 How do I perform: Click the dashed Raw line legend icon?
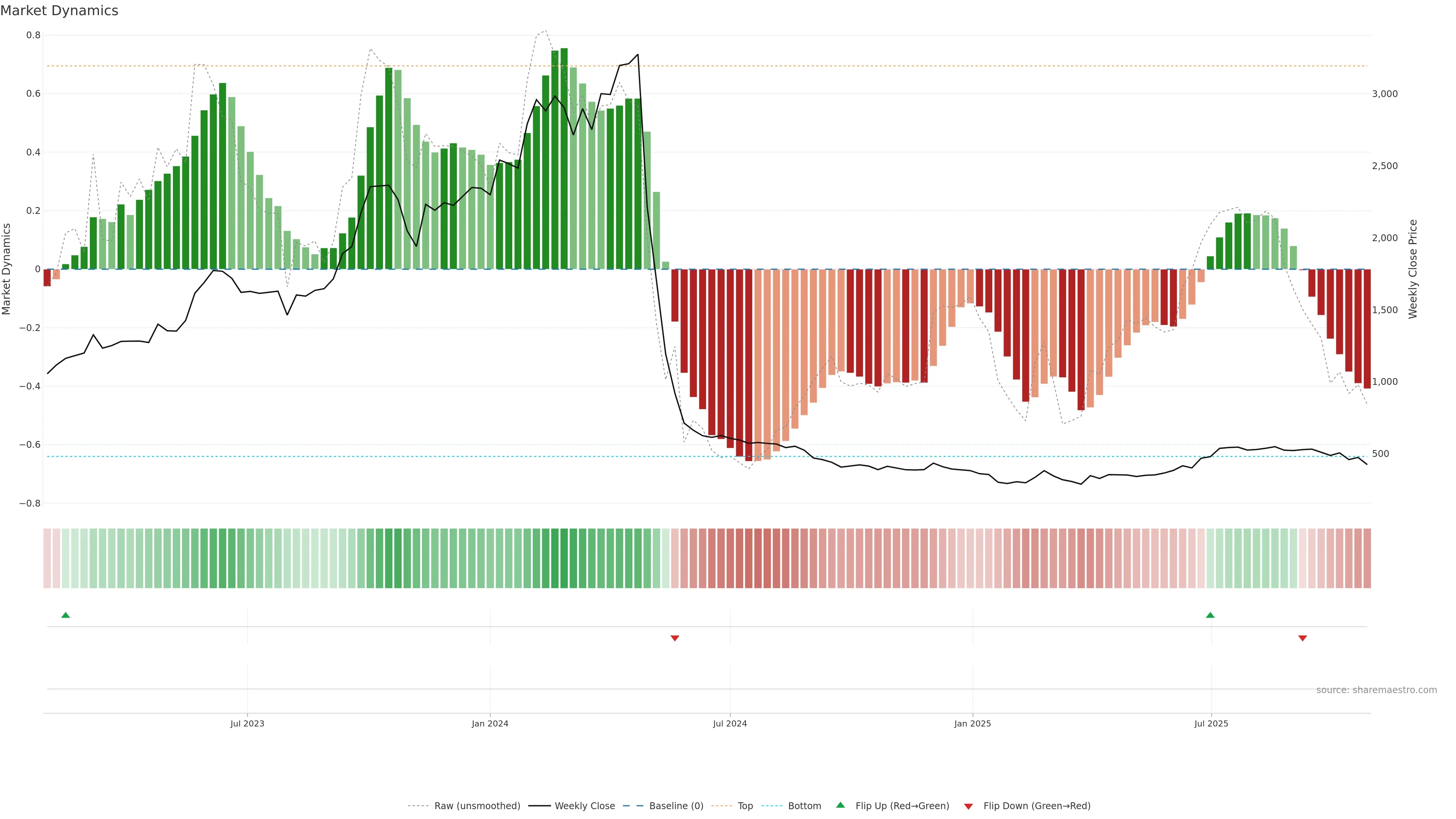pyautogui.click(x=418, y=806)
